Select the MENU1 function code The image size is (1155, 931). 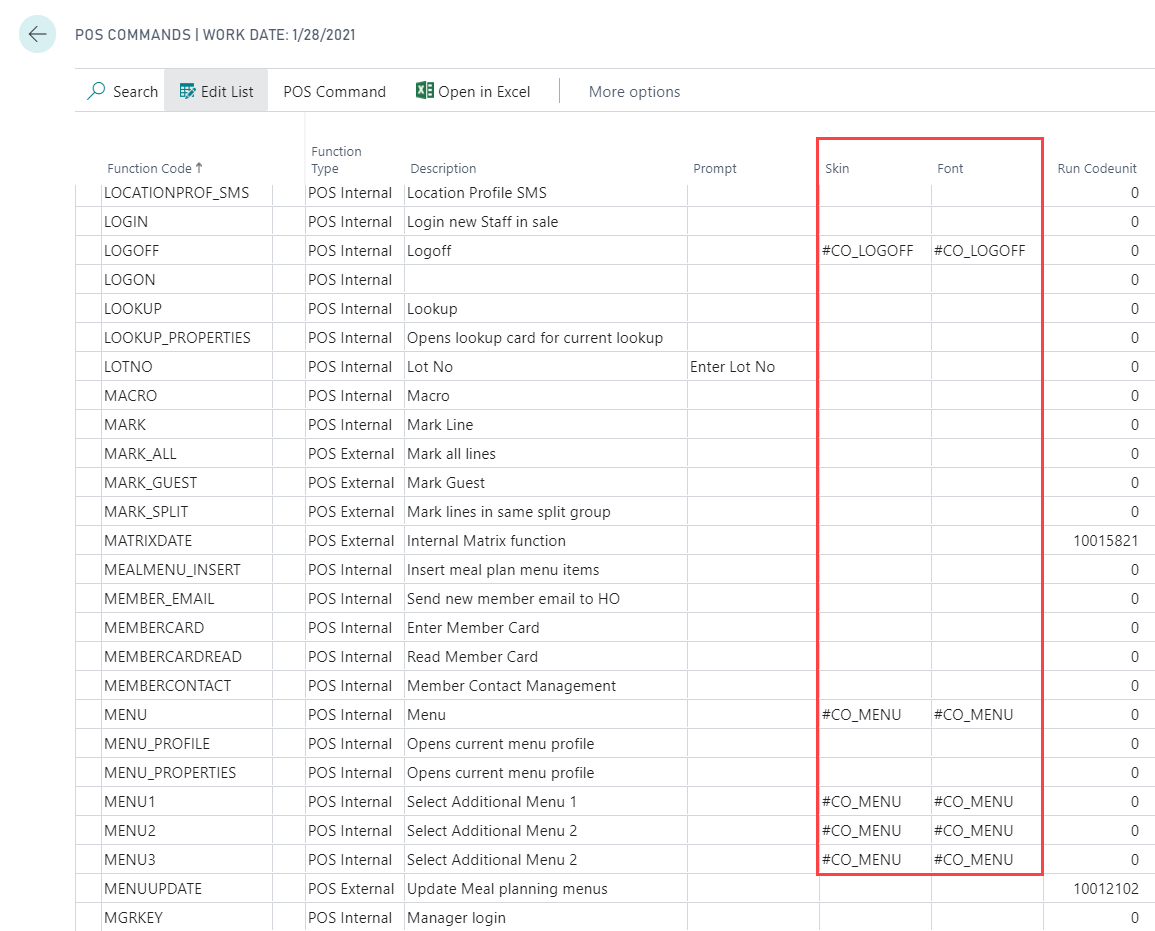click(129, 802)
